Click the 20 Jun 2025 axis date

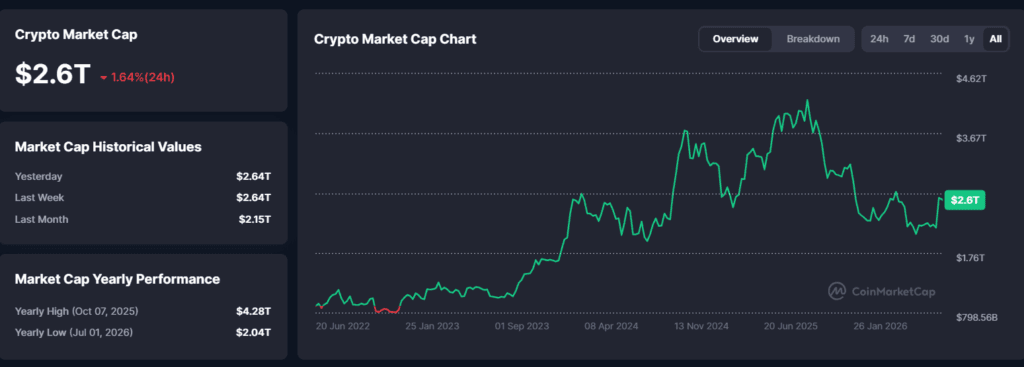coord(791,326)
